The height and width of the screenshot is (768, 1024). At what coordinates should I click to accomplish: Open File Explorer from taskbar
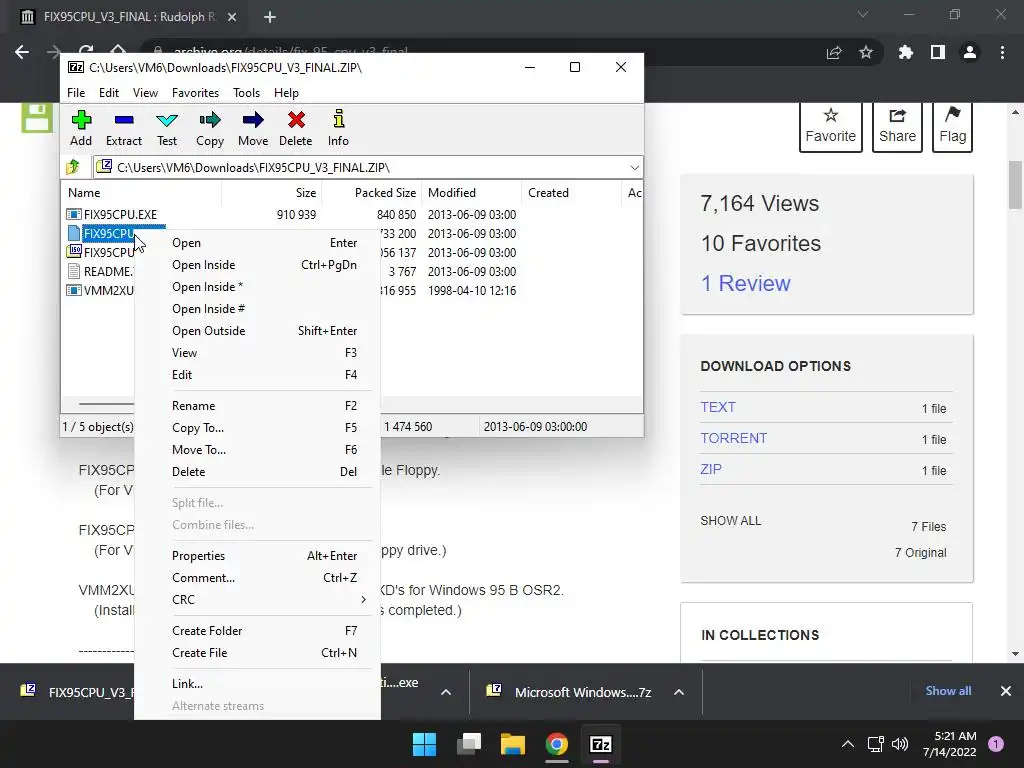[513, 744]
